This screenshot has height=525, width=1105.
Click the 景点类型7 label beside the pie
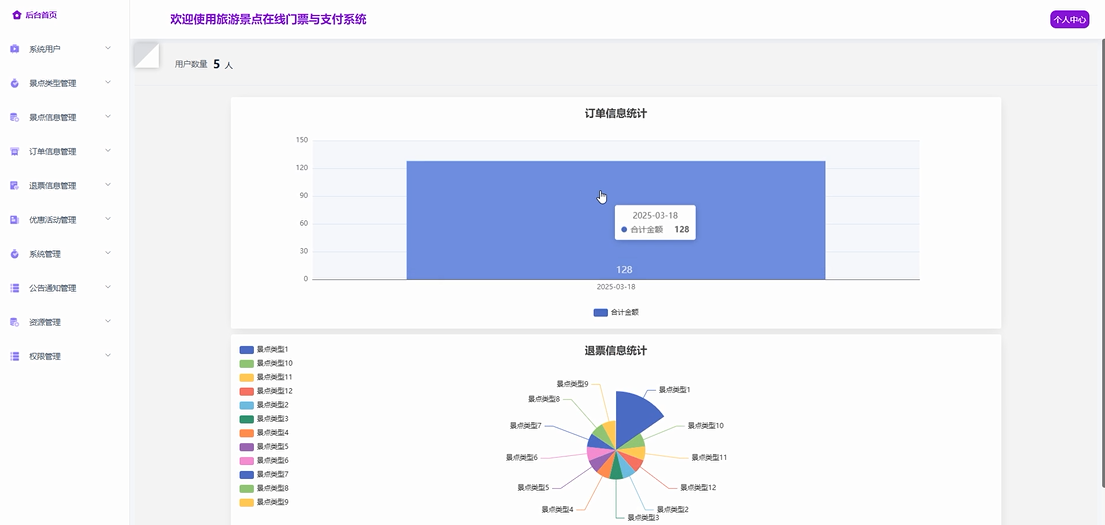tap(526, 426)
